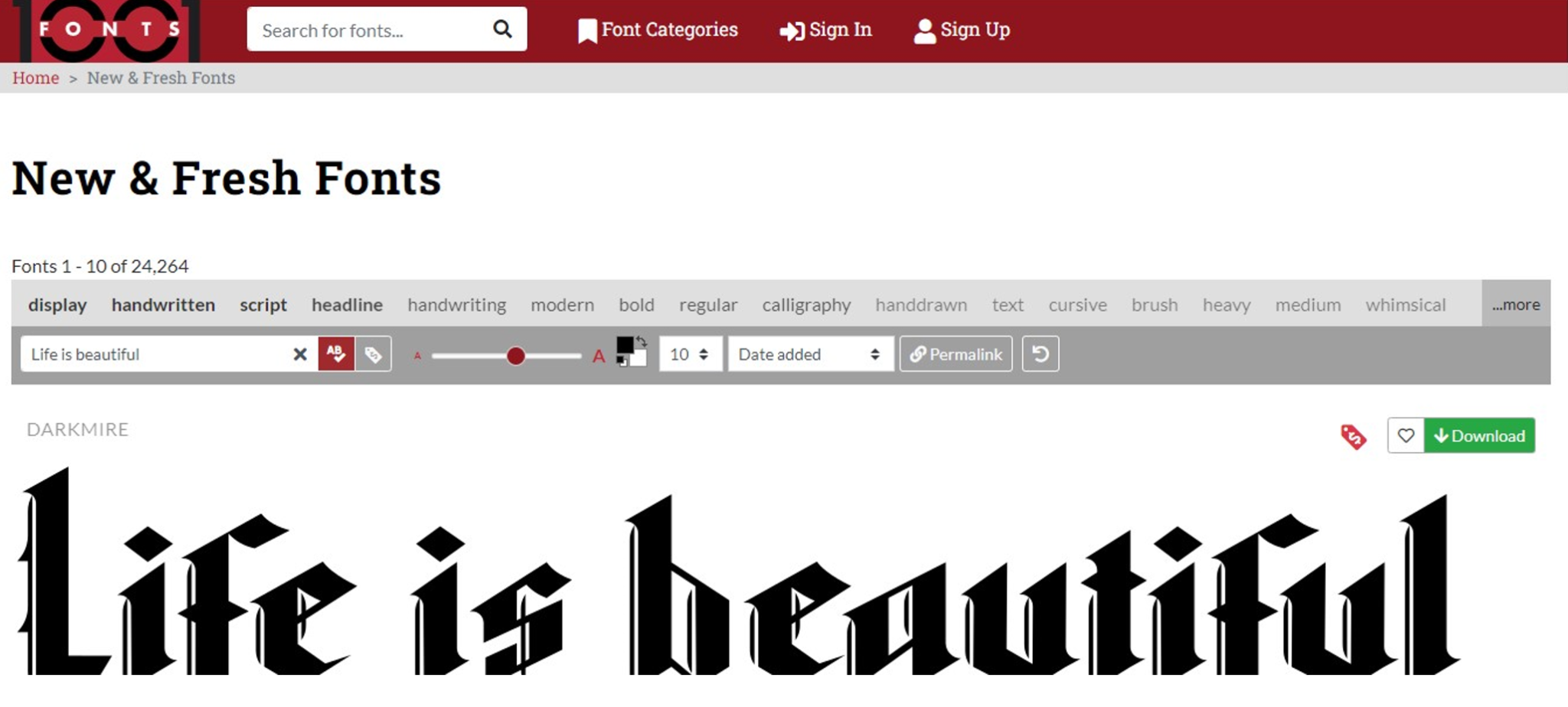1568x707 pixels.
Task: Filter by the medium tag
Action: (x=1308, y=305)
